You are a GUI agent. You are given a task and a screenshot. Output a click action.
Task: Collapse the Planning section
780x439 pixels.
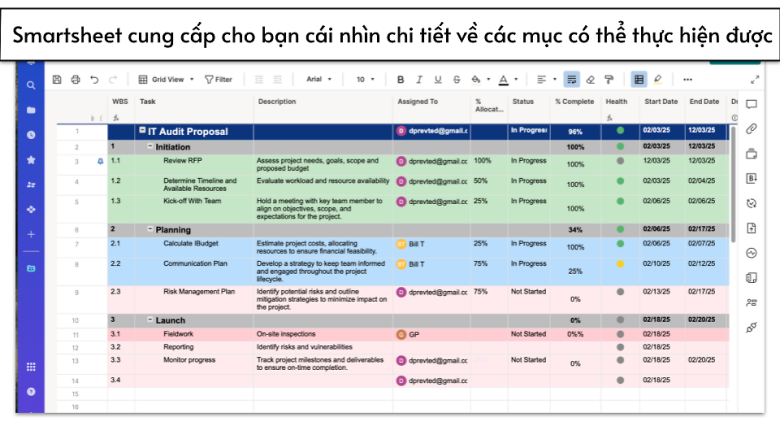pos(150,229)
